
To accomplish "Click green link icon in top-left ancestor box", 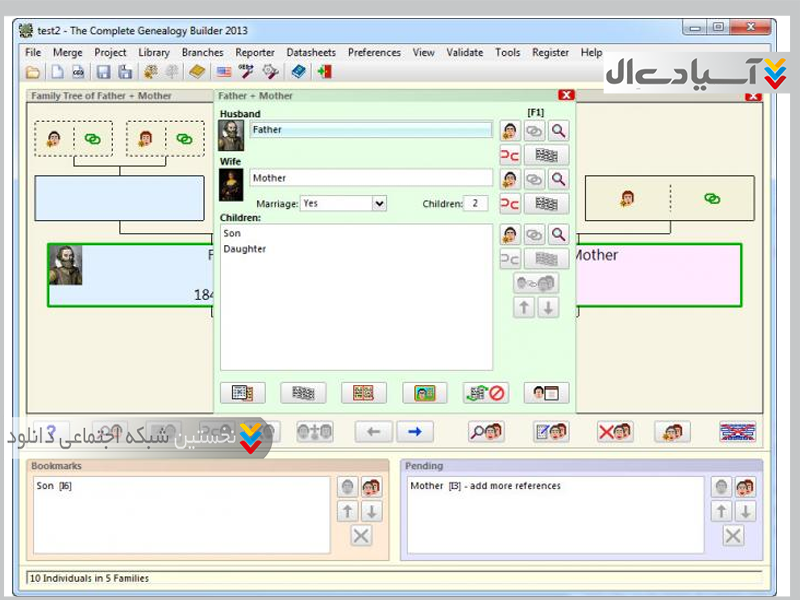I will point(93,139).
